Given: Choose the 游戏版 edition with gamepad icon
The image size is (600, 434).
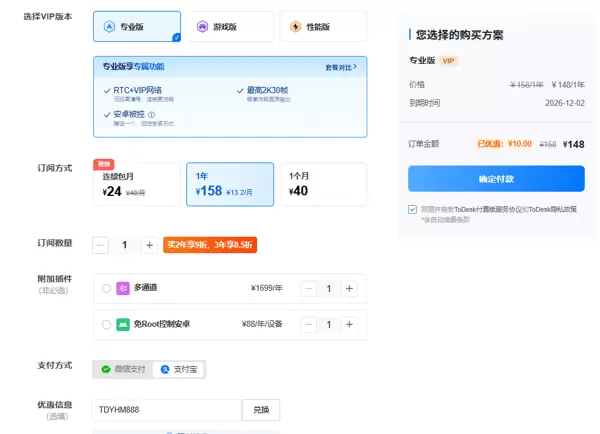Looking at the screenshot, I should click(x=229, y=27).
